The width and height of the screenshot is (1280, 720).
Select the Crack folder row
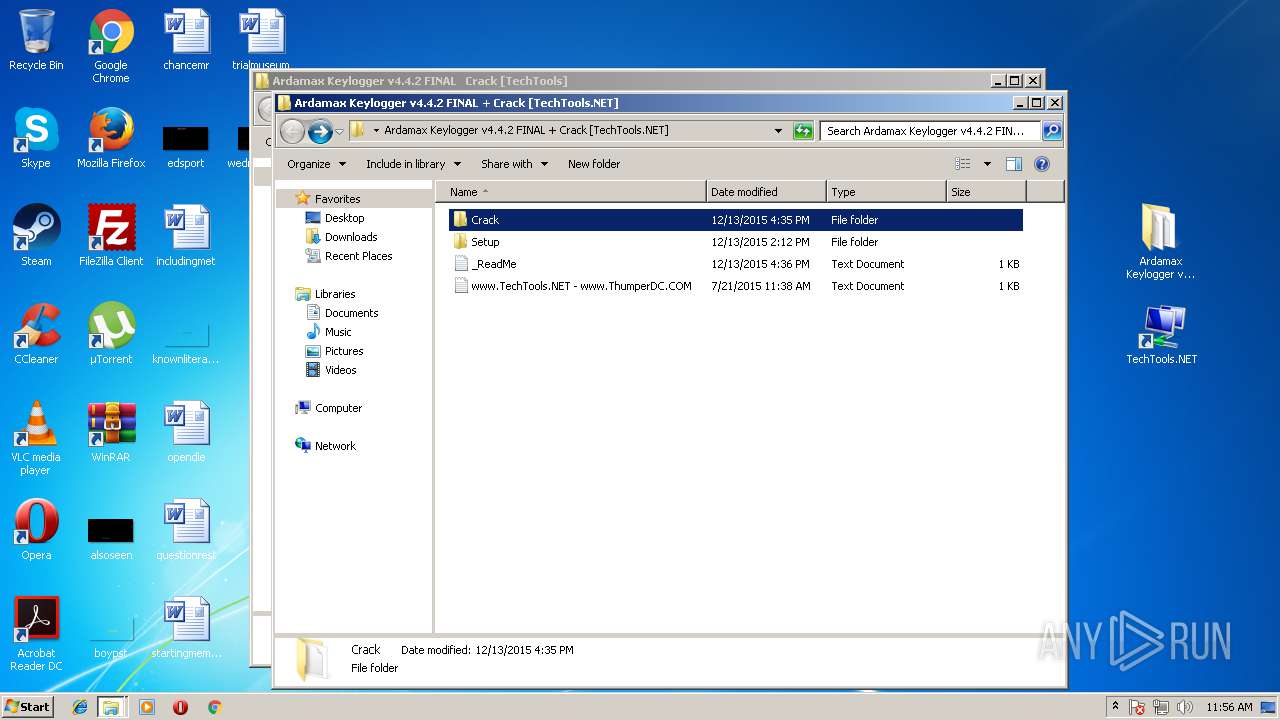pos(735,220)
